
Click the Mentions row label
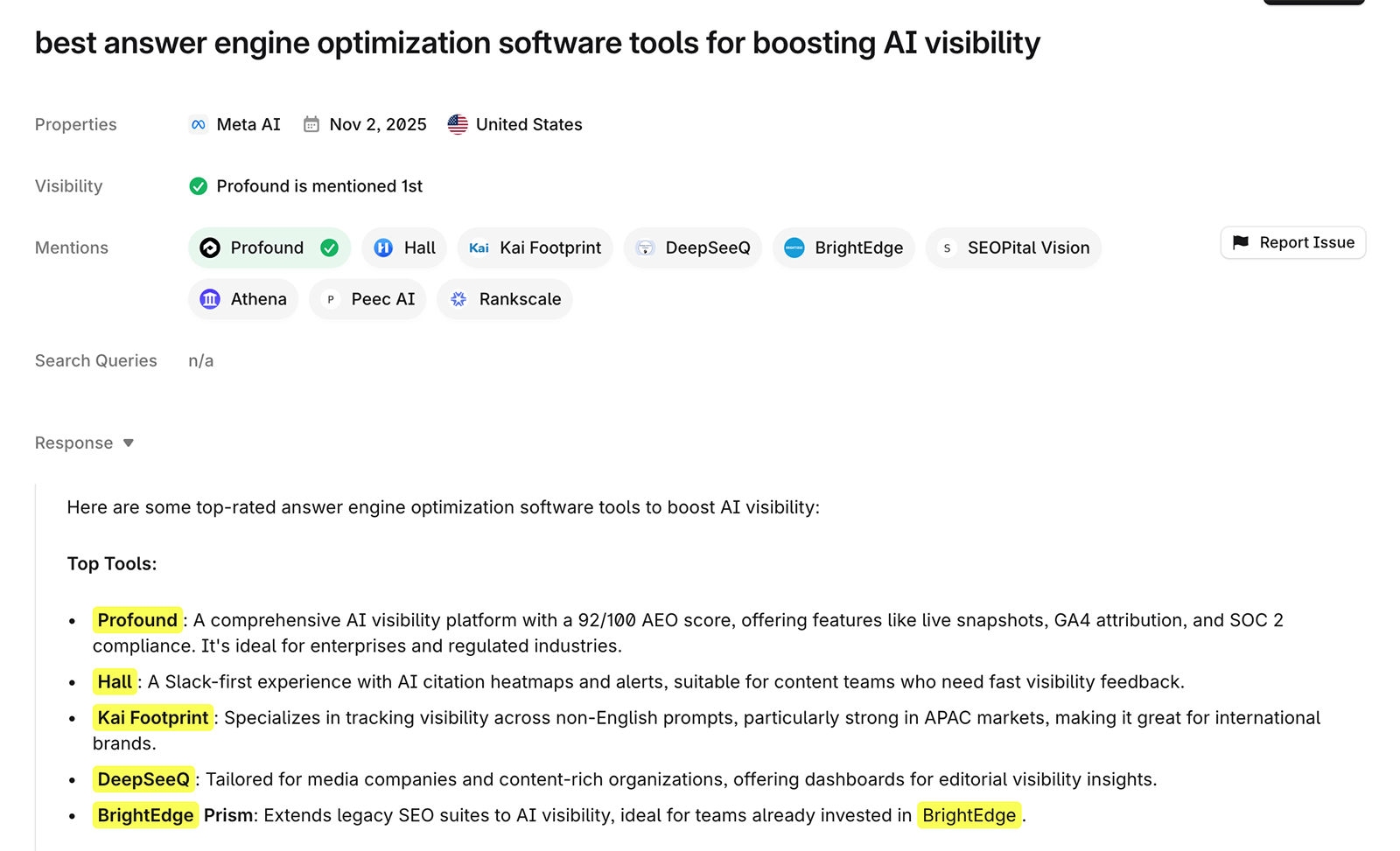(72, 248)
